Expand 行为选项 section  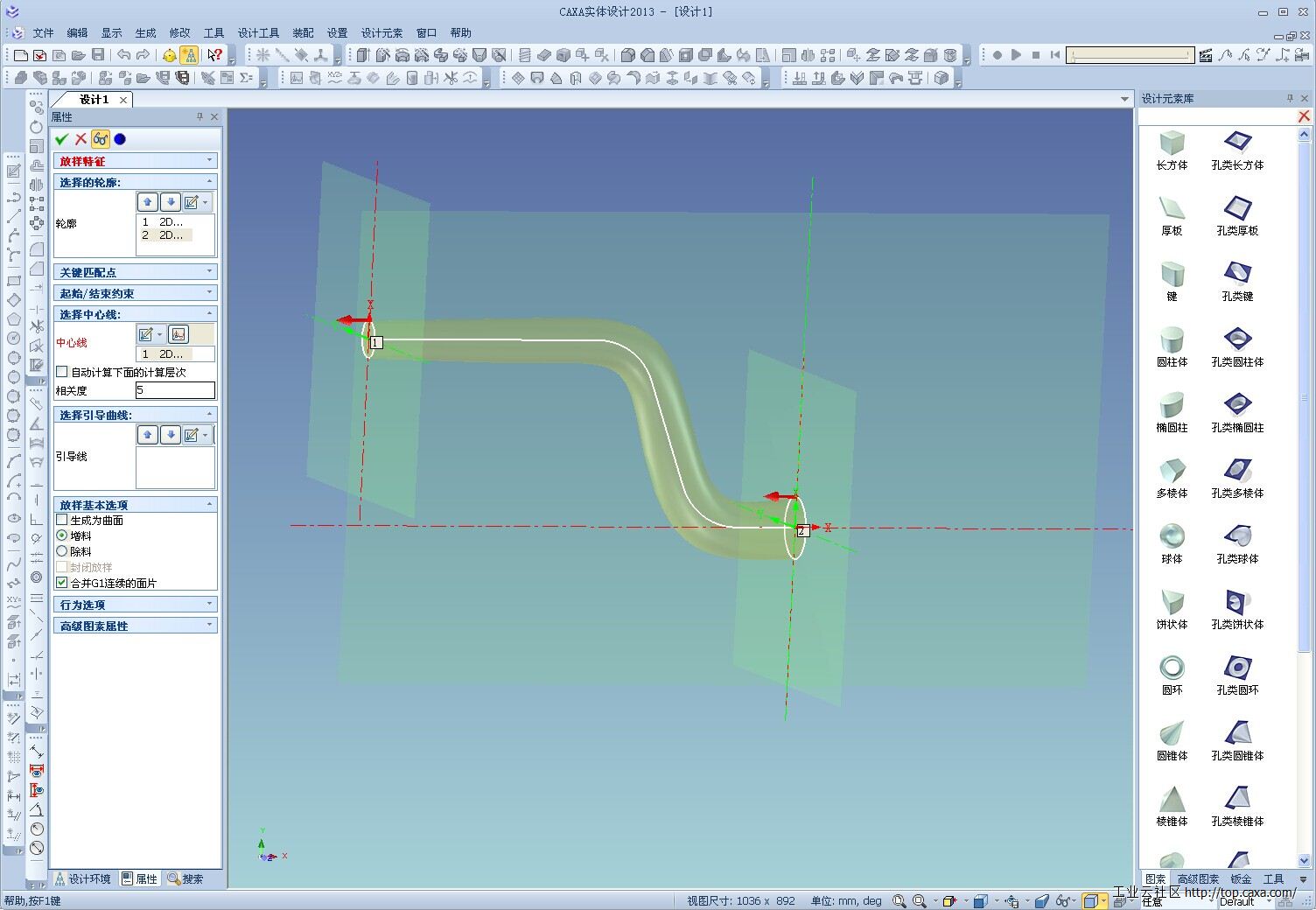[x=136, y=605]
